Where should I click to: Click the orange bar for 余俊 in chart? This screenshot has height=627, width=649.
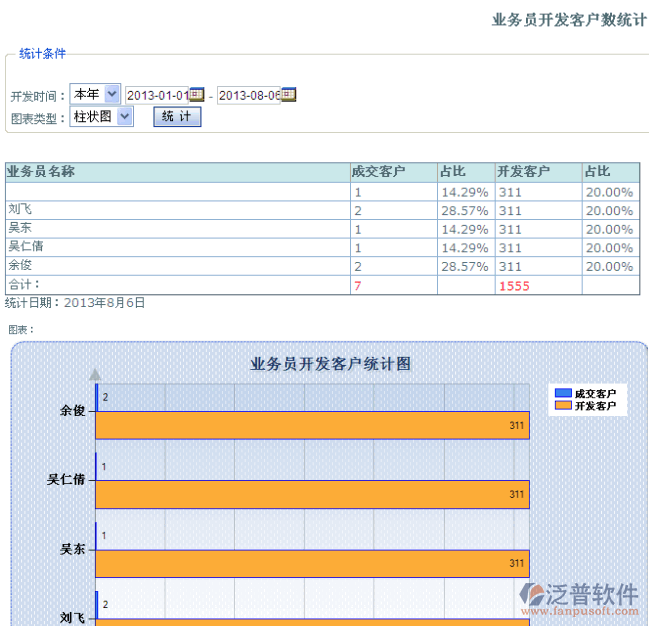(x=312, y=425)
